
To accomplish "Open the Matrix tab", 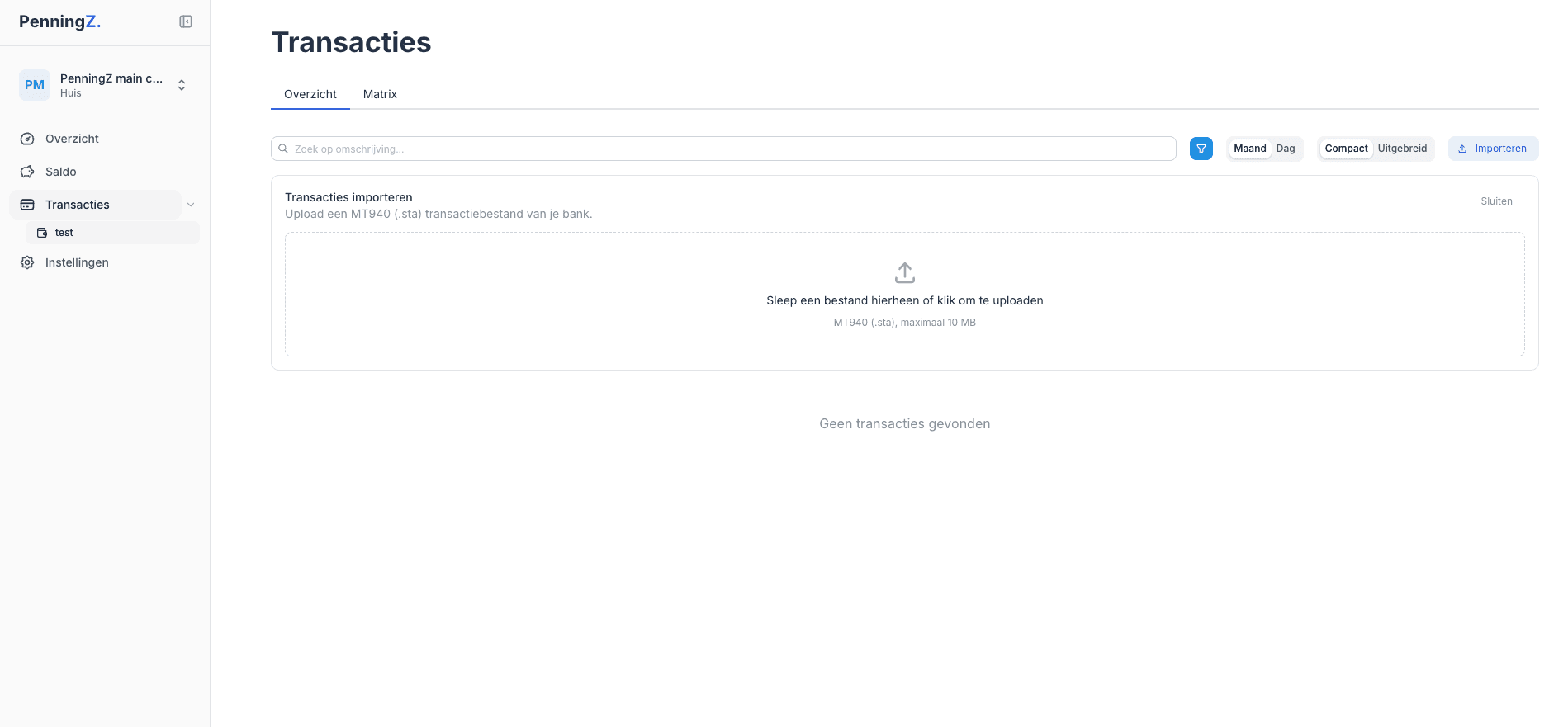I will (x=380, y=94).
